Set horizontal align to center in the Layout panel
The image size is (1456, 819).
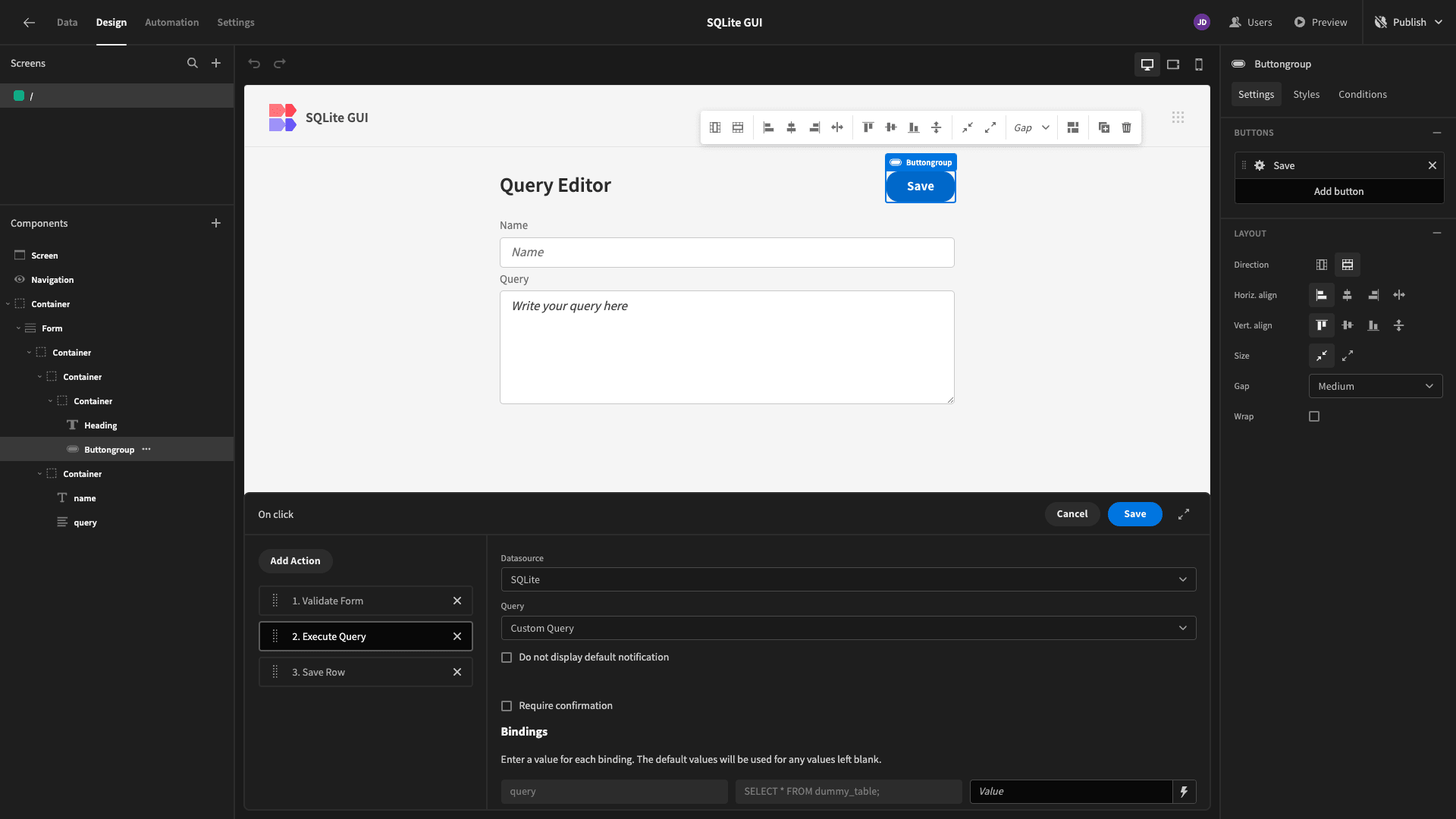[x=1348, y=295]
